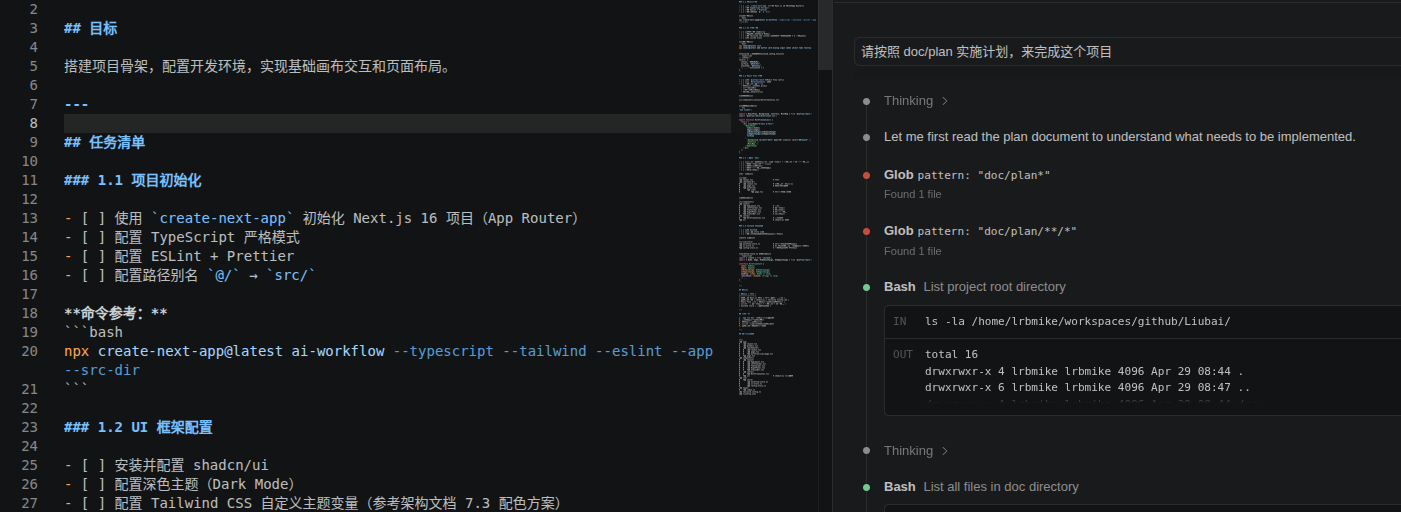The width and height of the screenshot is (1401, 512).
Task: Click the red status dot beside Glob "doc/plan/**/*"
Action: (x=866, y=232)
